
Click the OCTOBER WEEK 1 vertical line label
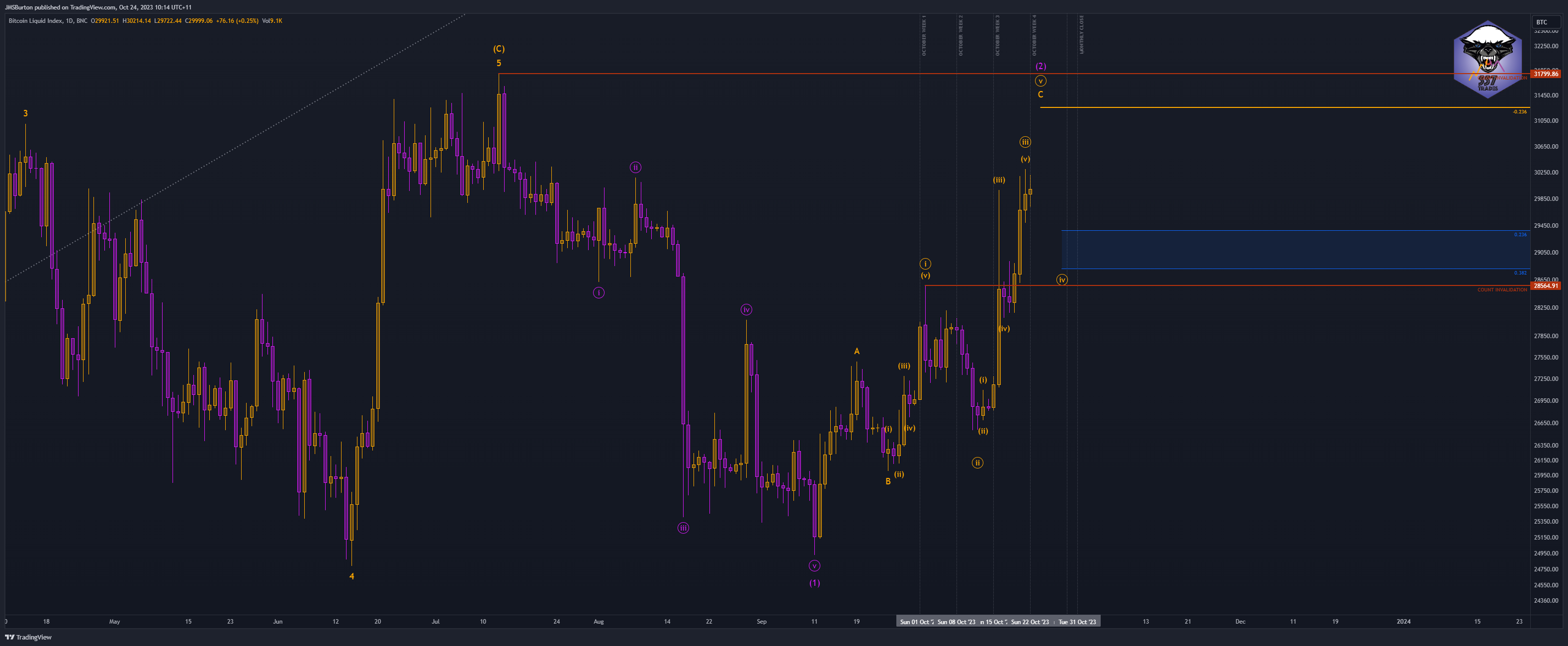pyautogui.click(x=923, y=35)
